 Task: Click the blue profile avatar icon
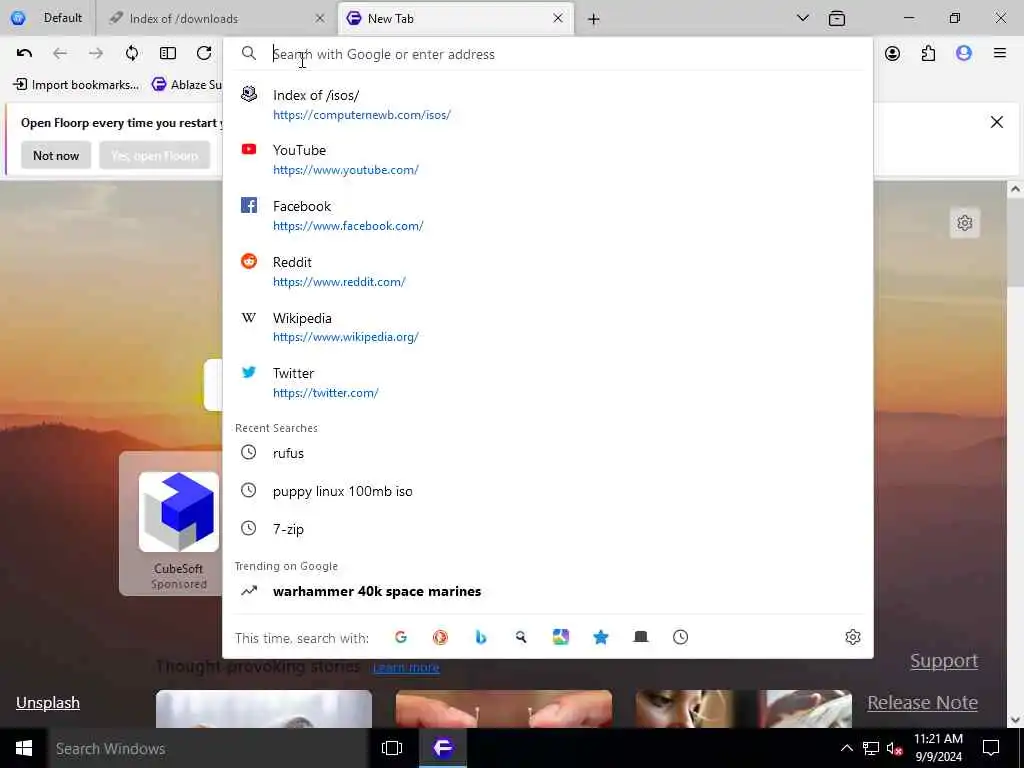coord(964,54)
